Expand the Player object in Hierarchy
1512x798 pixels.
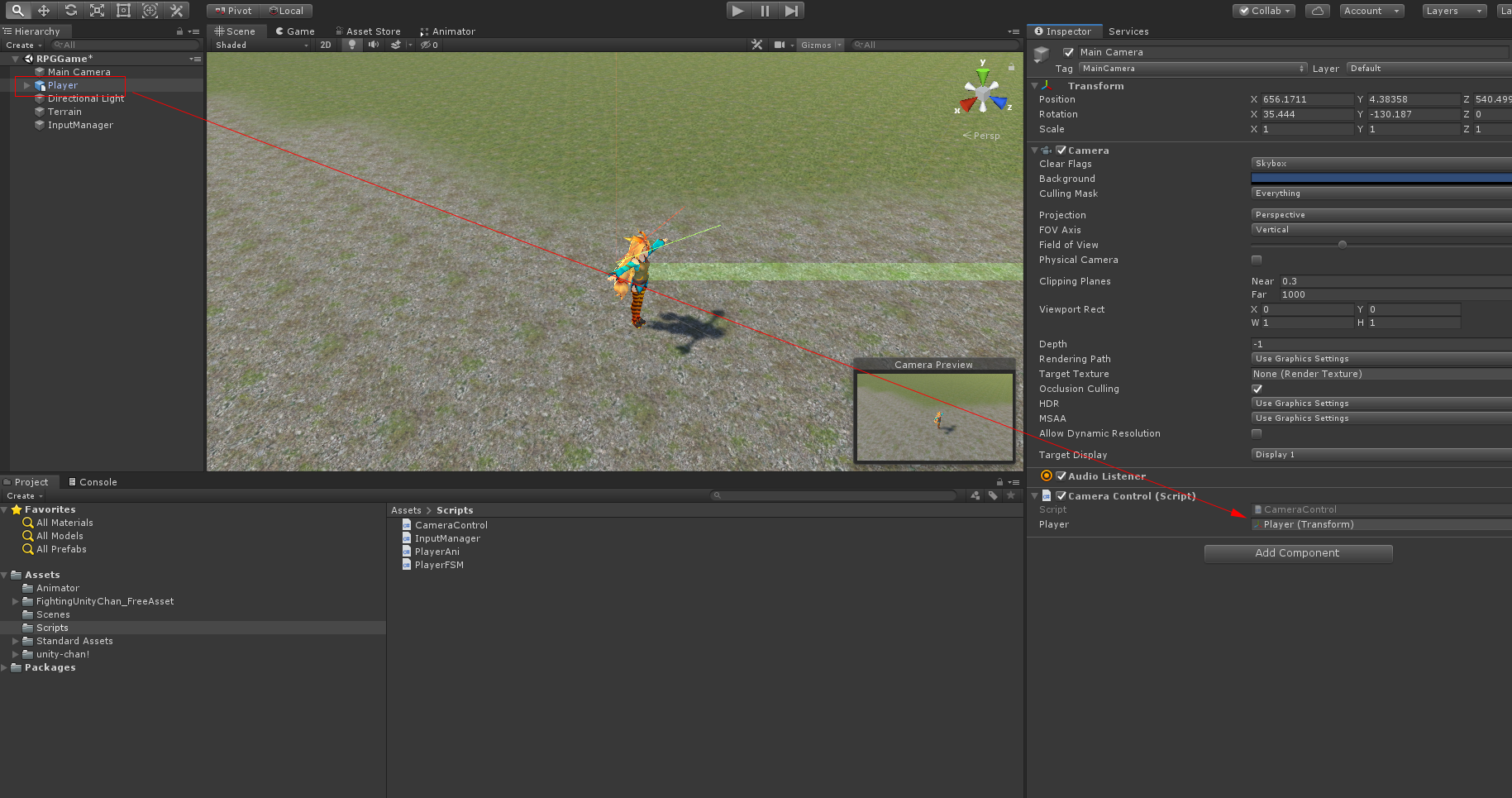(x=27, y=85)
